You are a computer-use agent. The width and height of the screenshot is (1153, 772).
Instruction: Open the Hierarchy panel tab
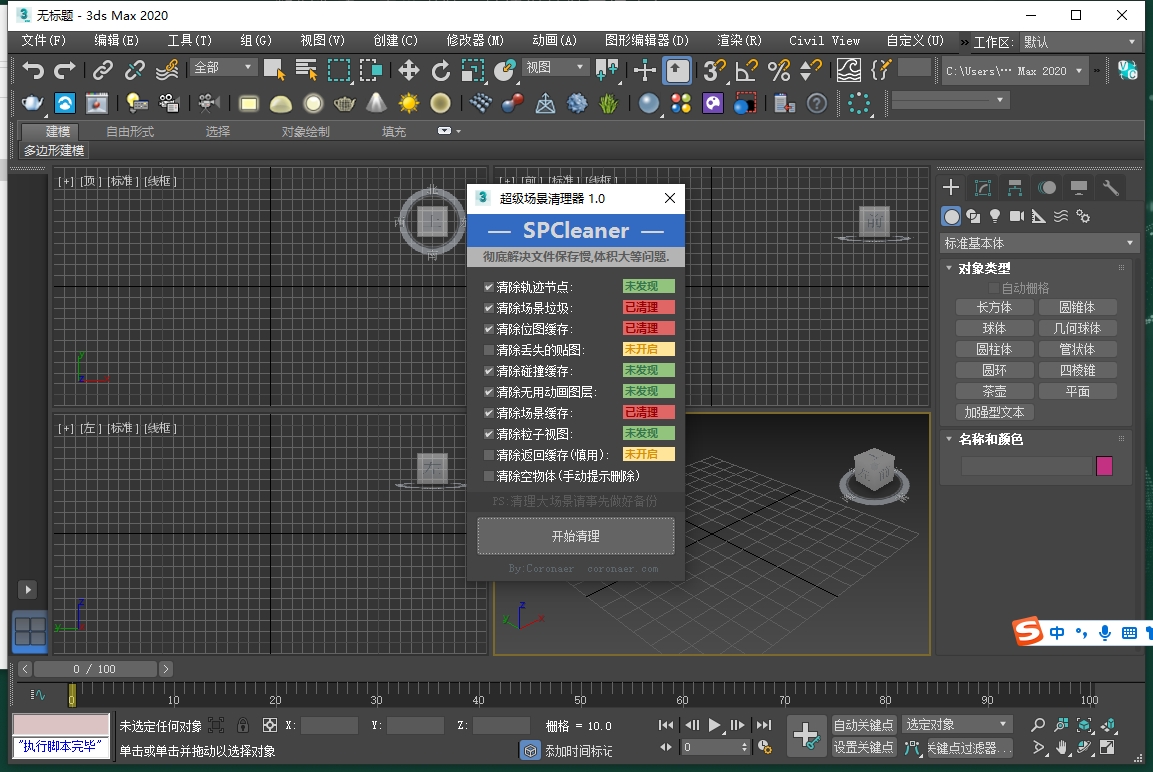(1015, 187)
